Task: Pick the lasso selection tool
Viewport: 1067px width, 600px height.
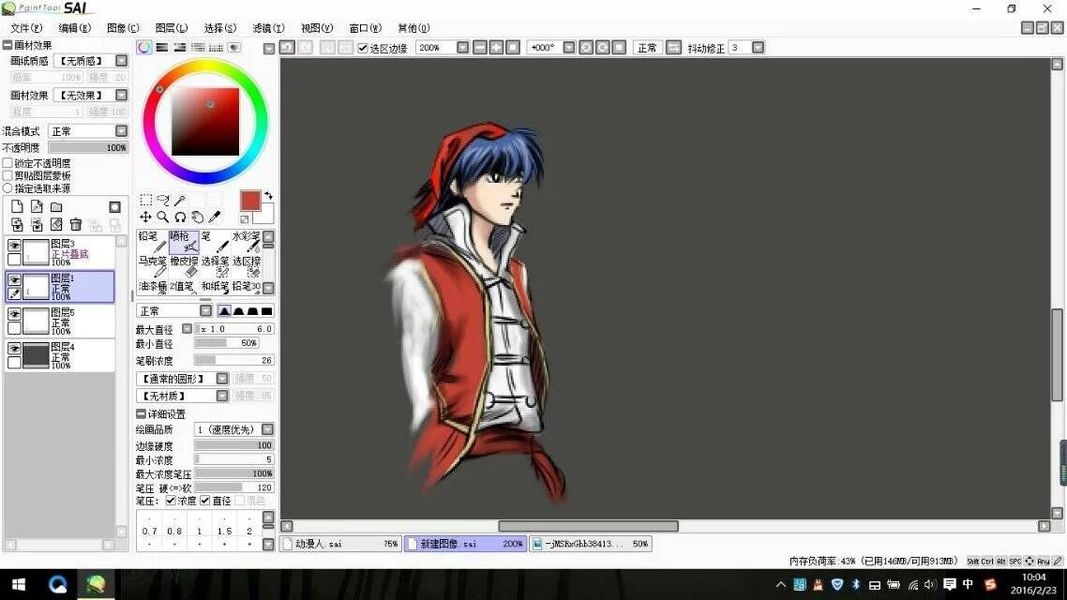Action: pyautogui.click(x=163, y=200)
